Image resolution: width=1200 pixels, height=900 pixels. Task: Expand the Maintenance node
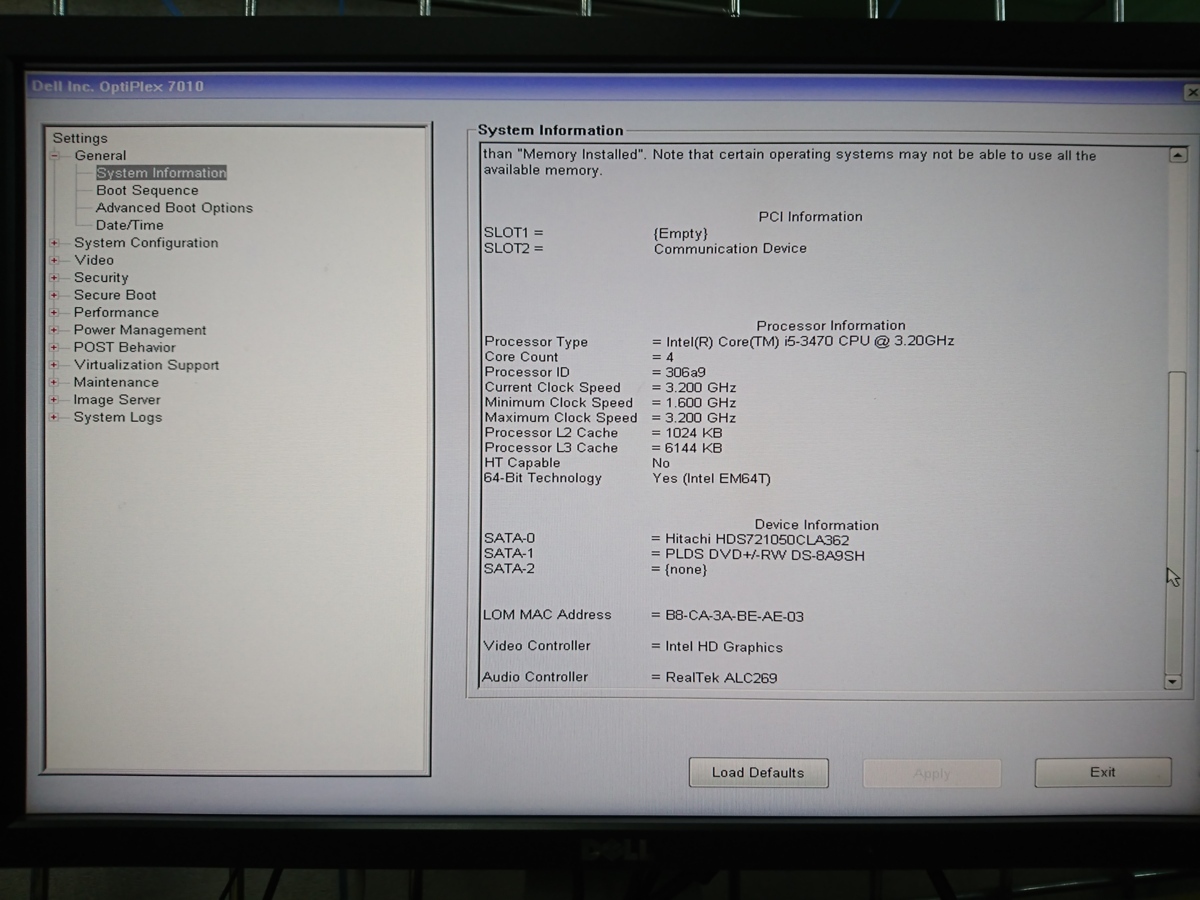[x=54, y=382]
